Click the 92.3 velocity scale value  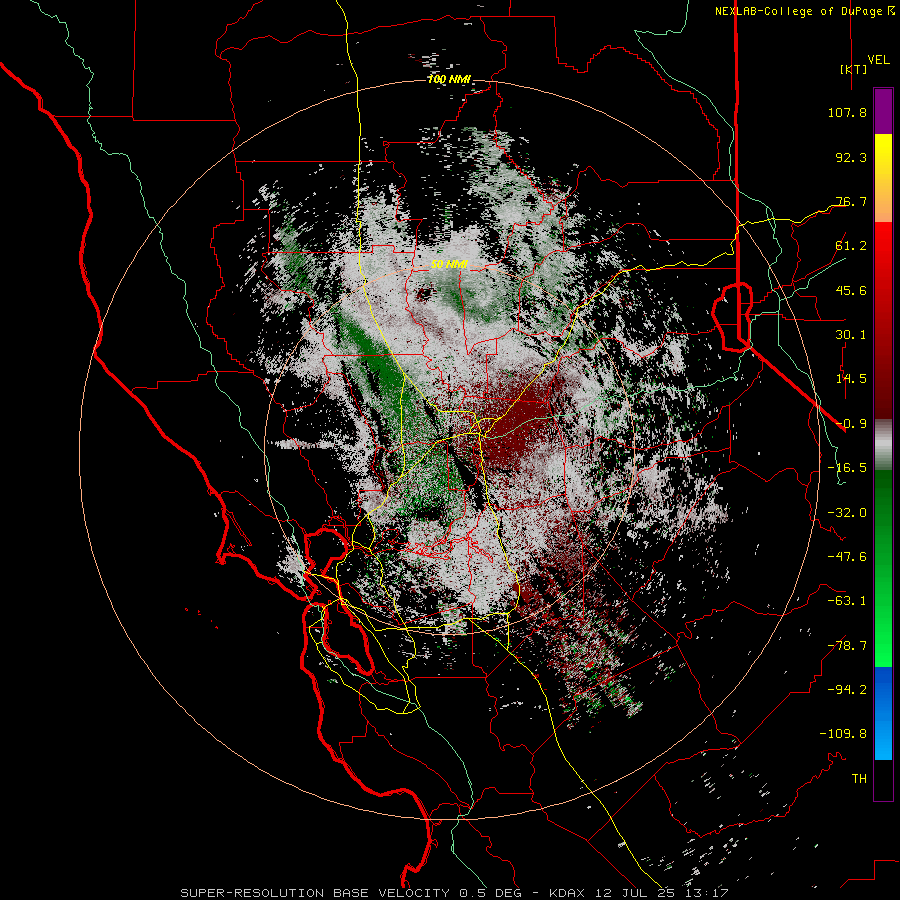[851, 157]
